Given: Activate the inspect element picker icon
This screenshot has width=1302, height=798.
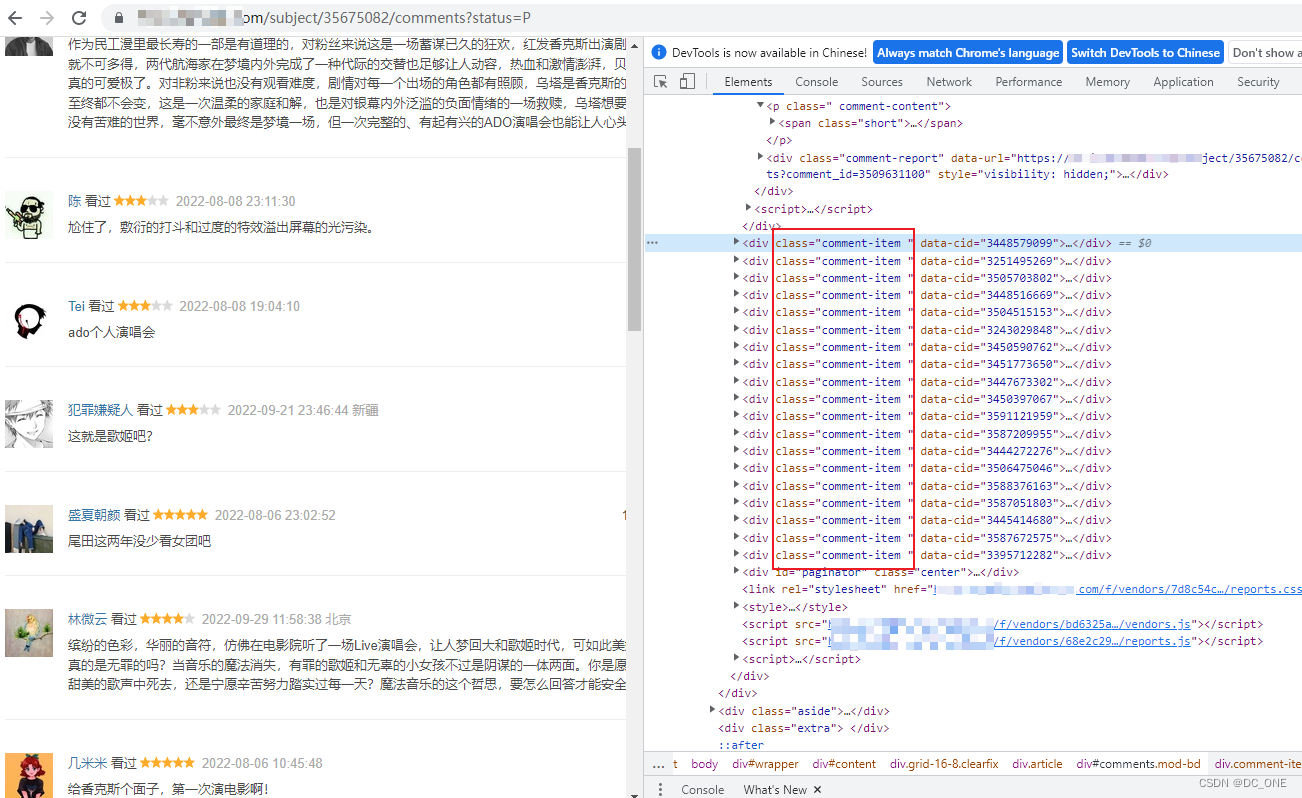Looking at the screenshot, I should tap(661, 82).
